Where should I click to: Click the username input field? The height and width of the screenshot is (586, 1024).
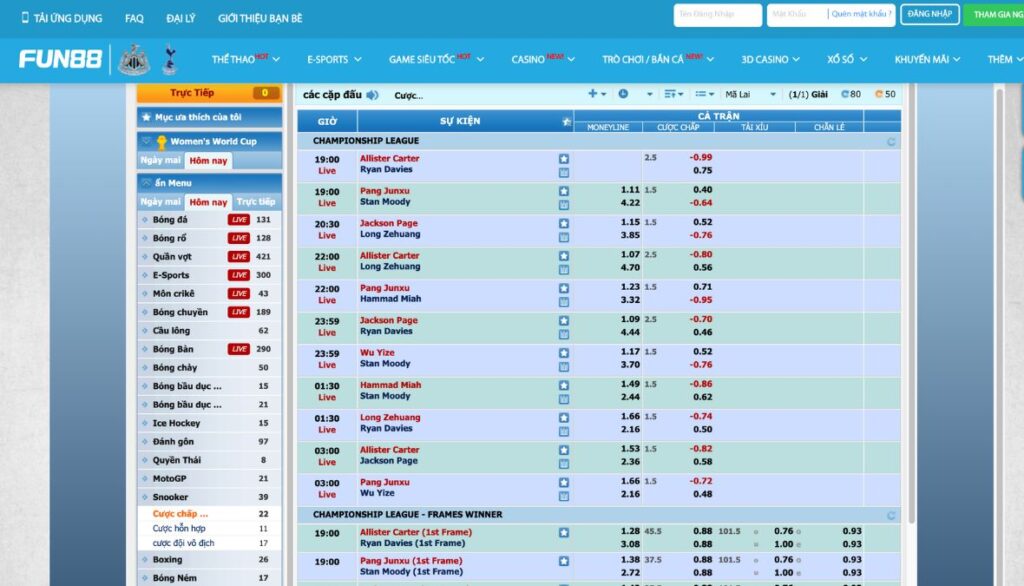(717, 14)
